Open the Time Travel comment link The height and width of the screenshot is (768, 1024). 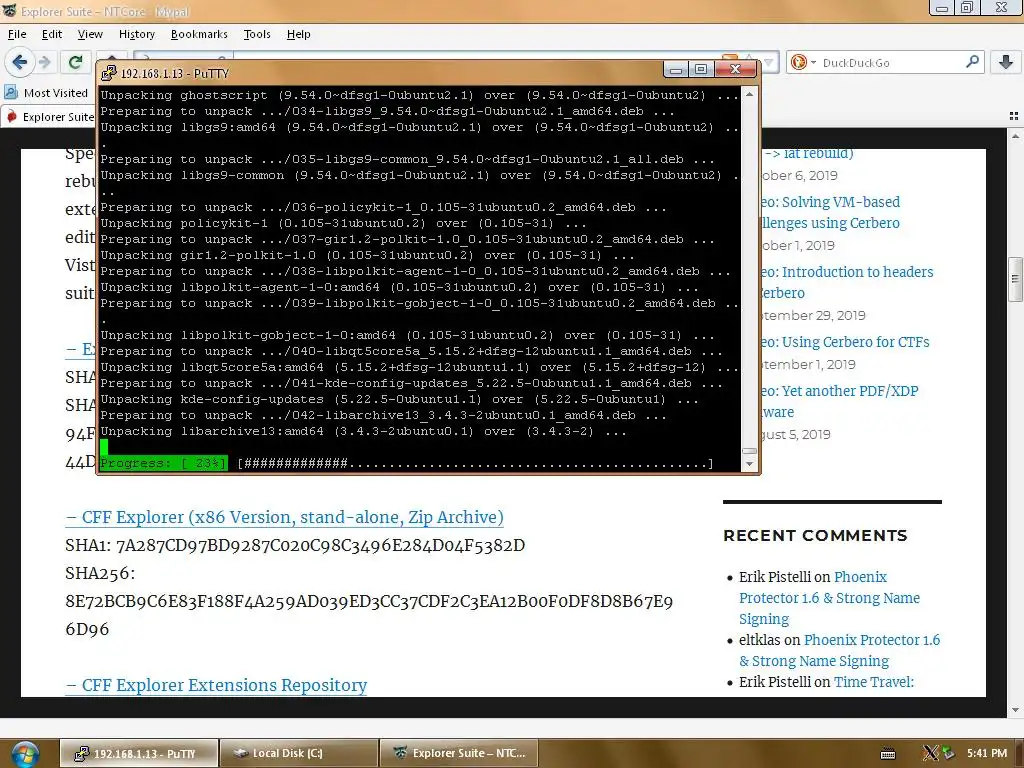tap(874, 682)
